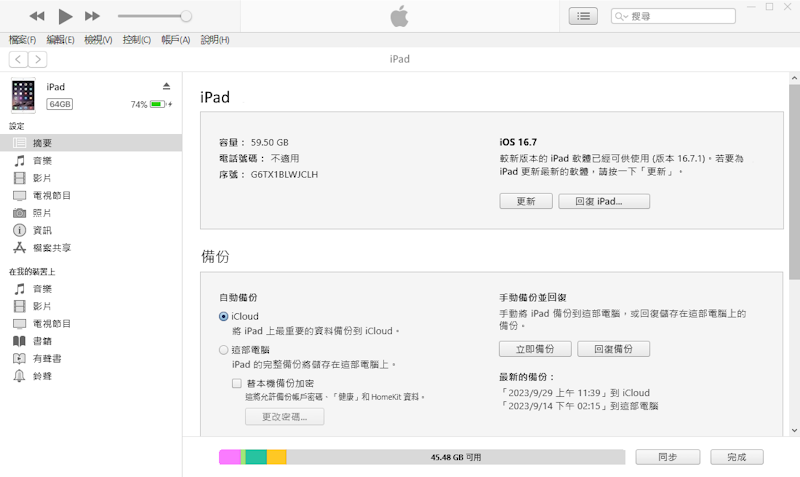
Task: Click the 2023/9/29 iCloud backup entry
Action: tap(574, 393)
